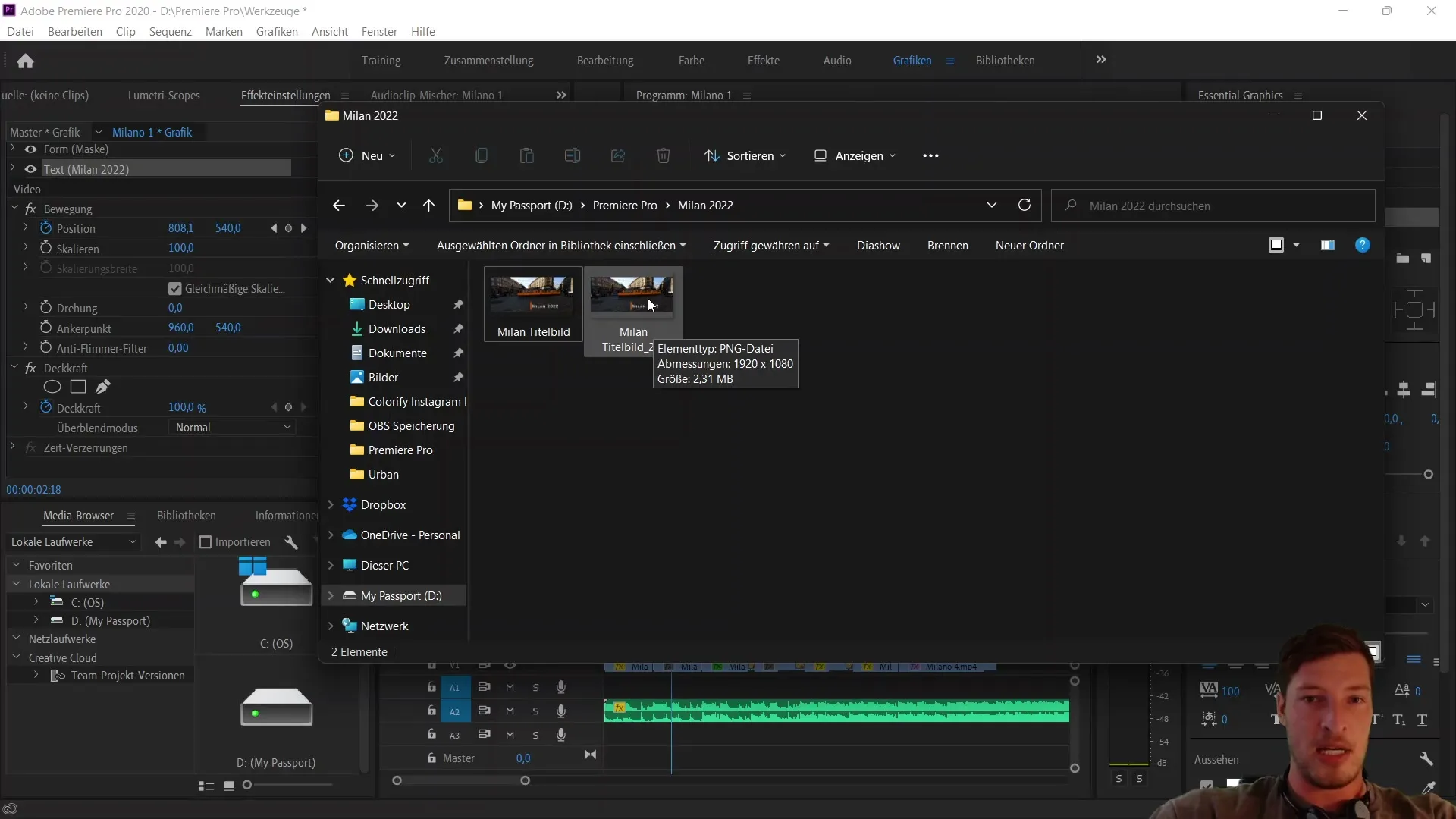This screenshot has width=1456, height=819.
Task: Mute audio track A1
Action: (510, 688)
